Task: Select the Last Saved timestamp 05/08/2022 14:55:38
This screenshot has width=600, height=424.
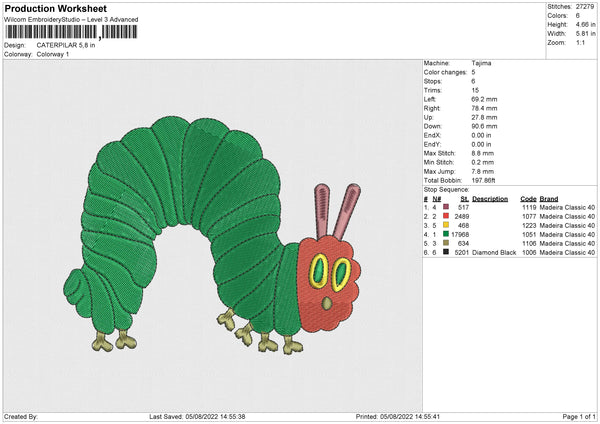Action: pyautogui.click(x=215, y=416)
